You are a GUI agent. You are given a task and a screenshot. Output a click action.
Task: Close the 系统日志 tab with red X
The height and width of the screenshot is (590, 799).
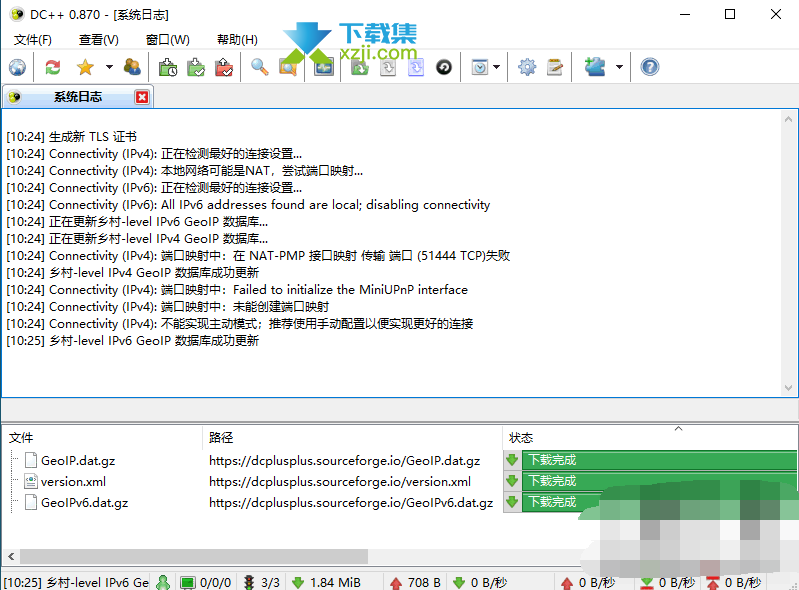[142, 97]
